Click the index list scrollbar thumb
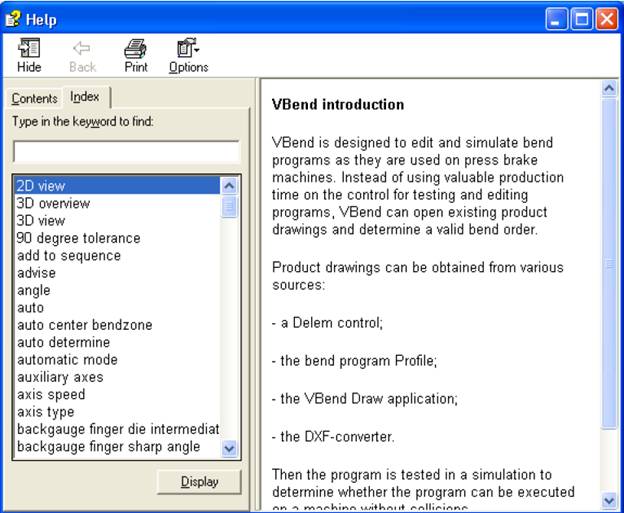The width and height of the screenshot is (624, 513). pyautogui.click(x=229, y=206)
